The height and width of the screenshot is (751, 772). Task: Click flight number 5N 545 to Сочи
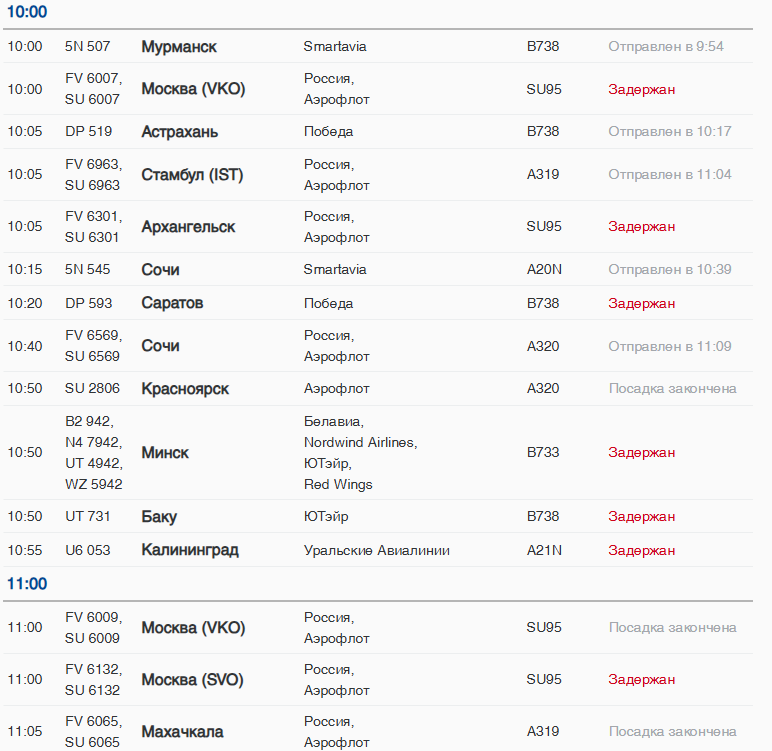coord(88,269)
